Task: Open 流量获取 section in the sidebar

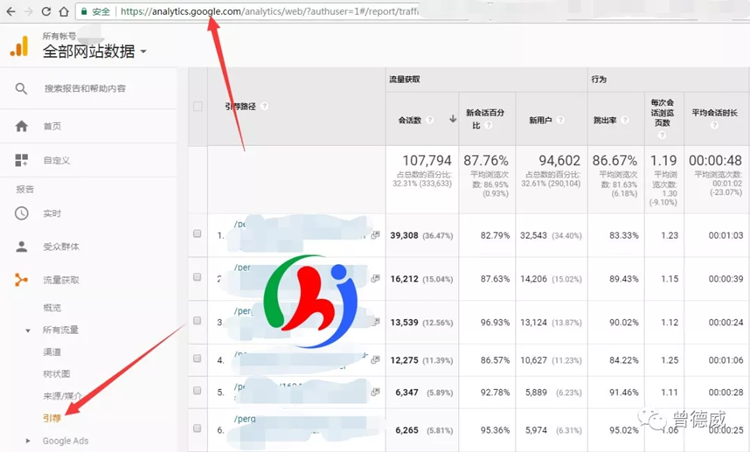Action: 61,280
